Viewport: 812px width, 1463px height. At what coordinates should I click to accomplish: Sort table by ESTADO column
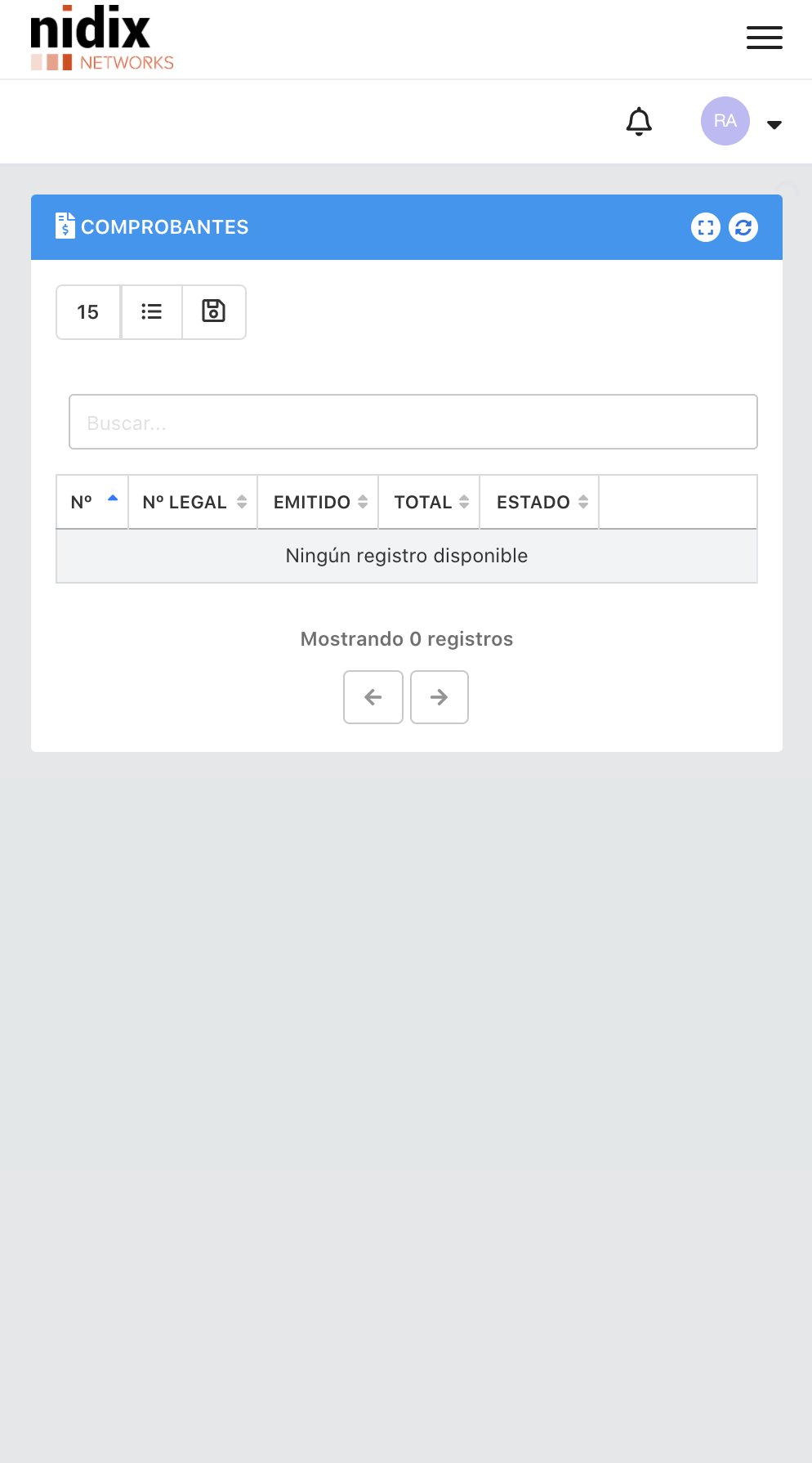click(539, 502)
